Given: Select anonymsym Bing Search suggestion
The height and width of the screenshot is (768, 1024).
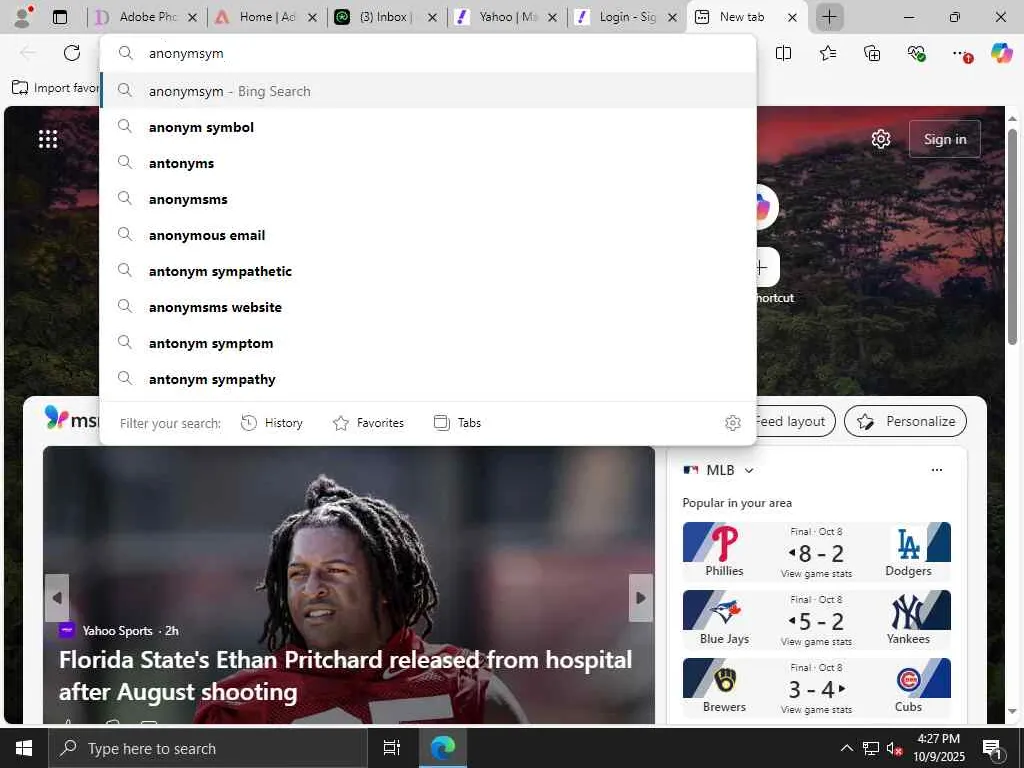Looking at the screenshot, I should click(428, 91).
